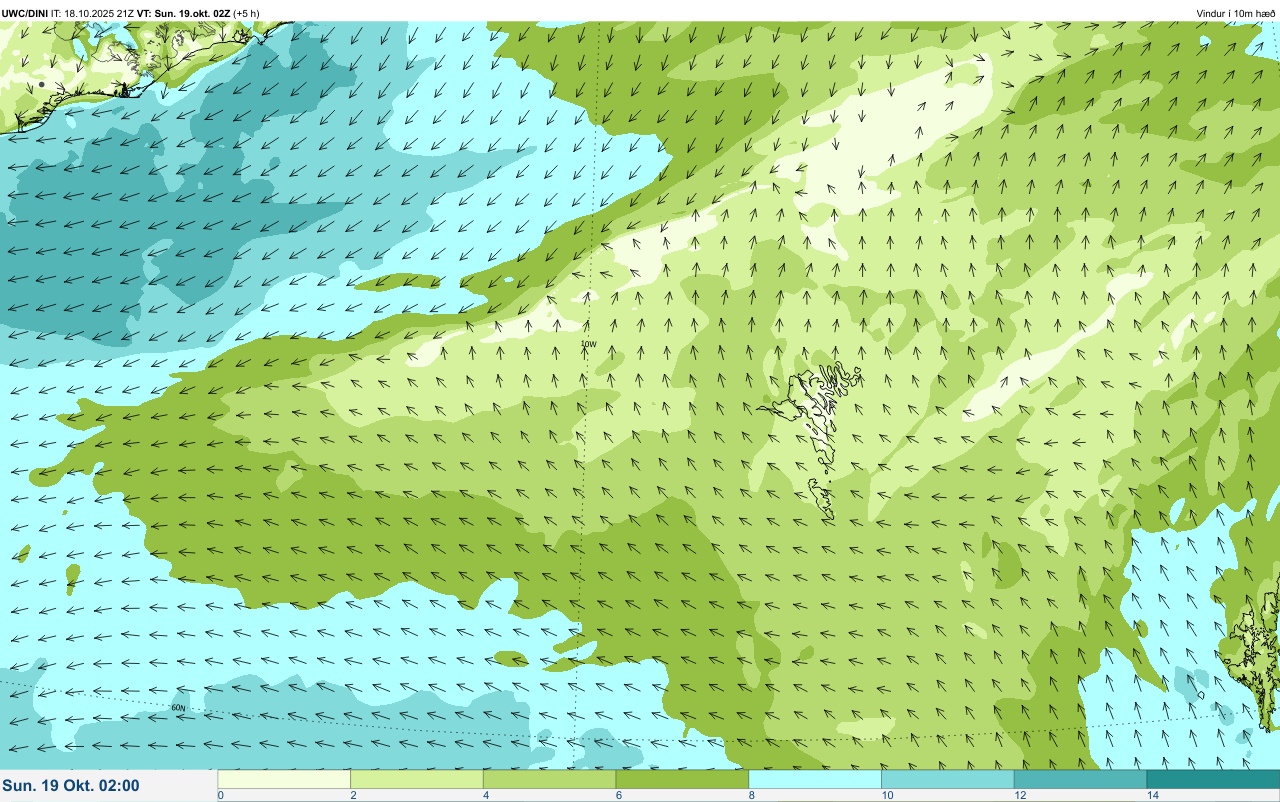Screen dimensions: 1280x802
Task: Click the 4–6 m/s green legend swatch
Action: [x=549, y=779]
